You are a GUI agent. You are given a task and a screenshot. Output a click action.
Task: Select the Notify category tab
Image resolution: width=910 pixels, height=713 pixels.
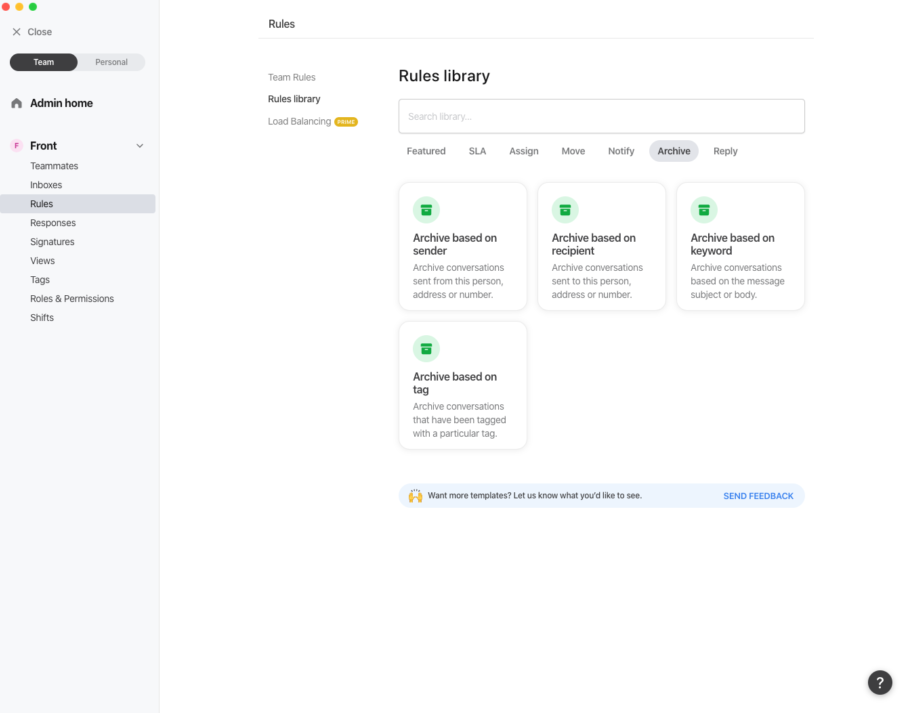(x=621, y=151)
